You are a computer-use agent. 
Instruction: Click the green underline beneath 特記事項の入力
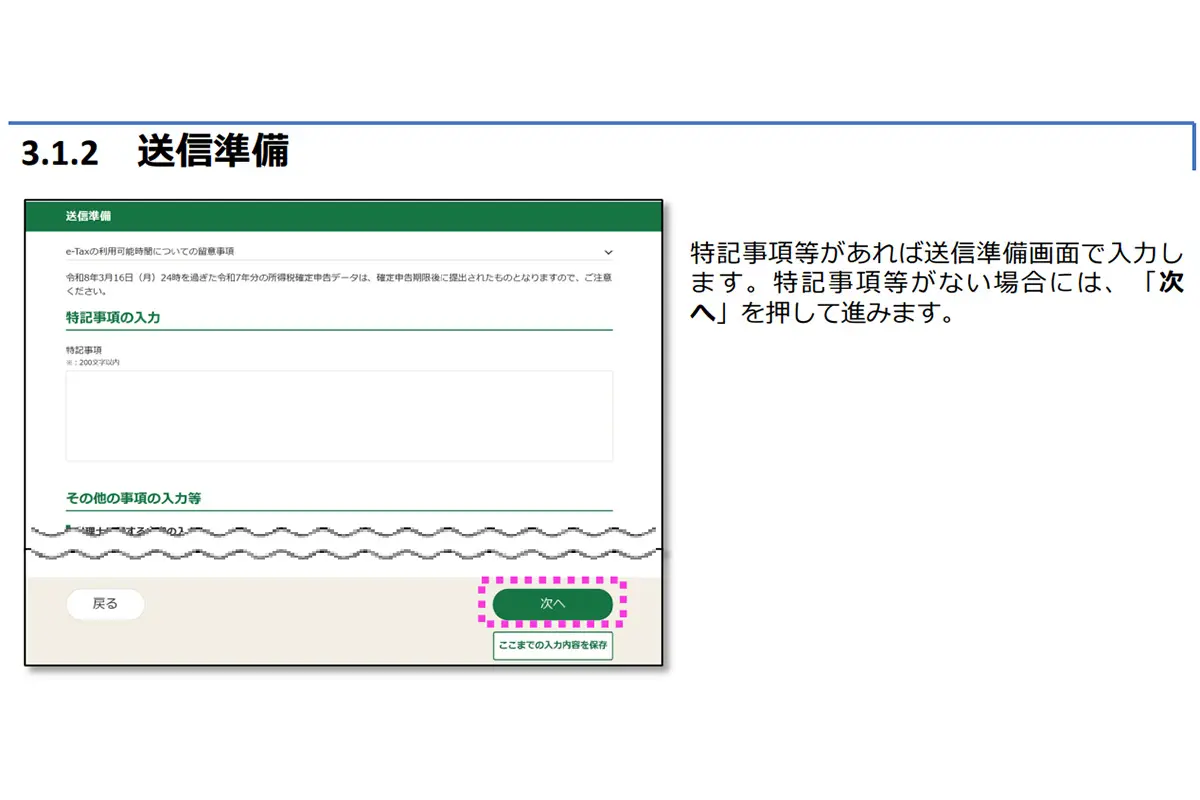coord(339,329)
